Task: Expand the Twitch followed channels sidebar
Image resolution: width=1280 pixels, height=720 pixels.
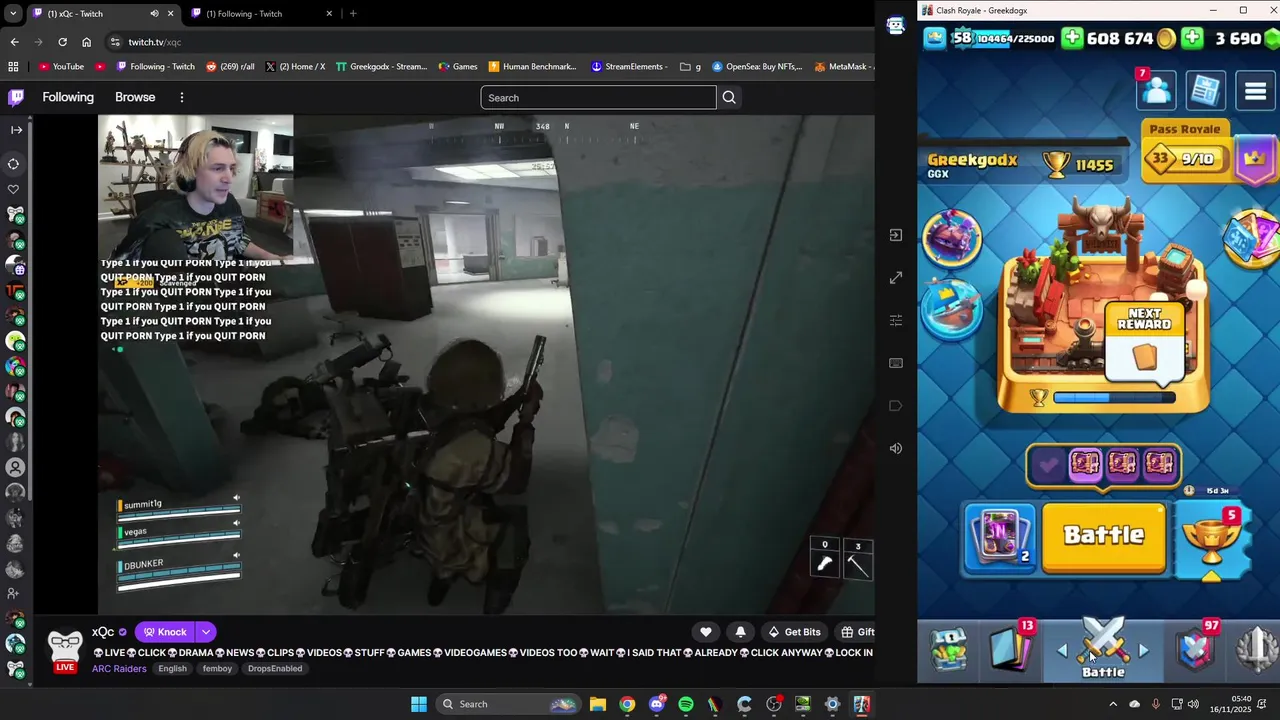Action: pyautogui.click(x=16, y=130)
